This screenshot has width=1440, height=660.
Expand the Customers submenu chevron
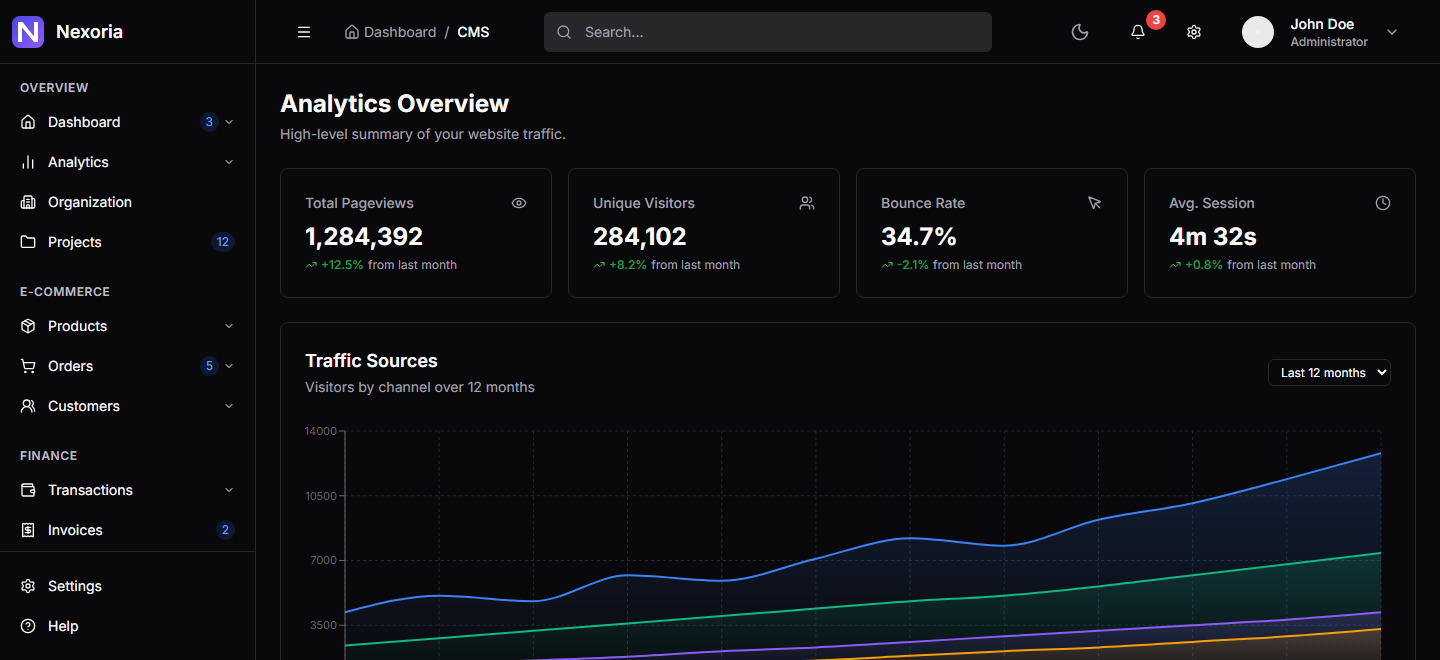click(x=229, y=406)
